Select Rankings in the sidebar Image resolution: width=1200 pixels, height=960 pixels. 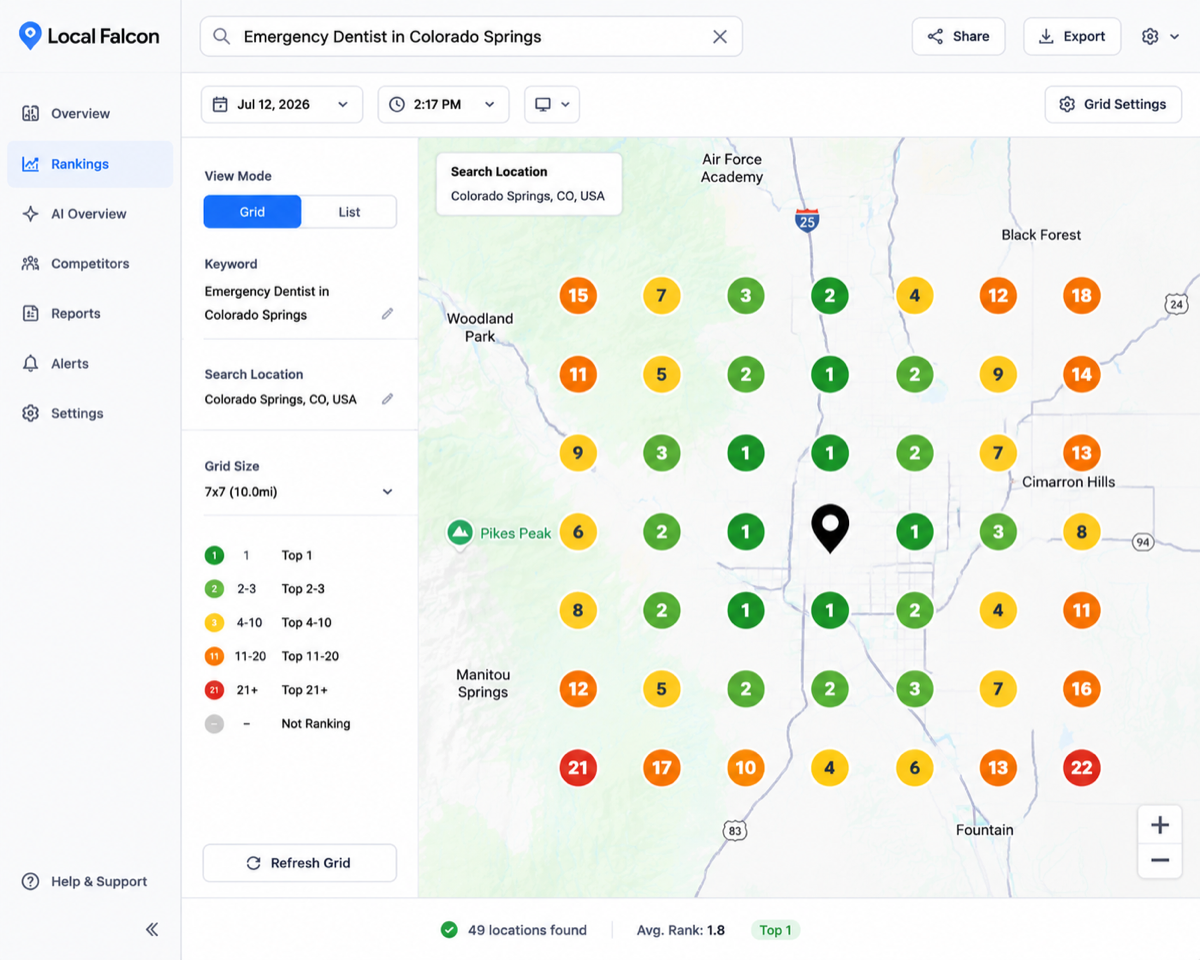[x=90, y=164]
